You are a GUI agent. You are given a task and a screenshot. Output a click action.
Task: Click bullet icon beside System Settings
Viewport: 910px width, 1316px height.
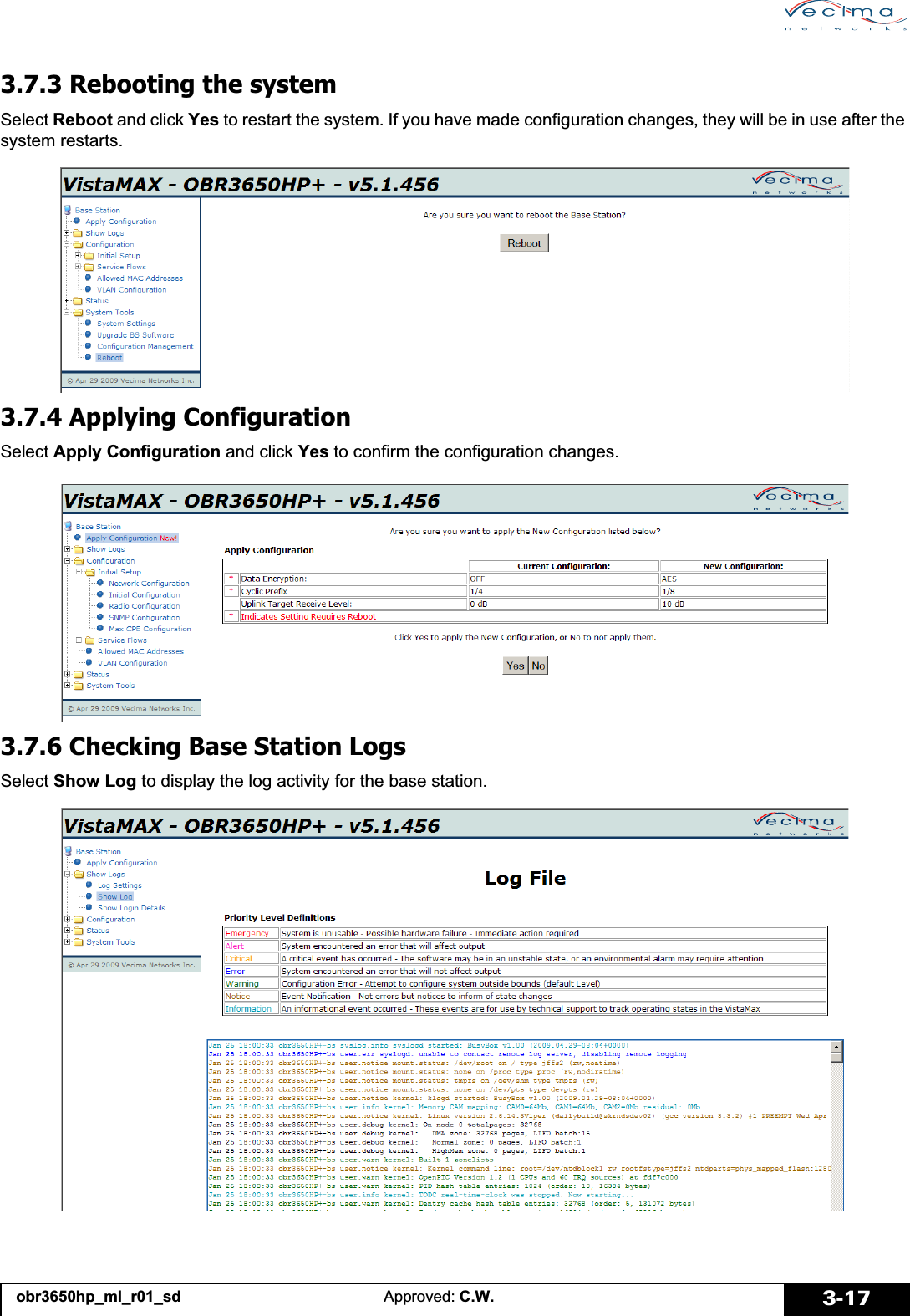88,323
